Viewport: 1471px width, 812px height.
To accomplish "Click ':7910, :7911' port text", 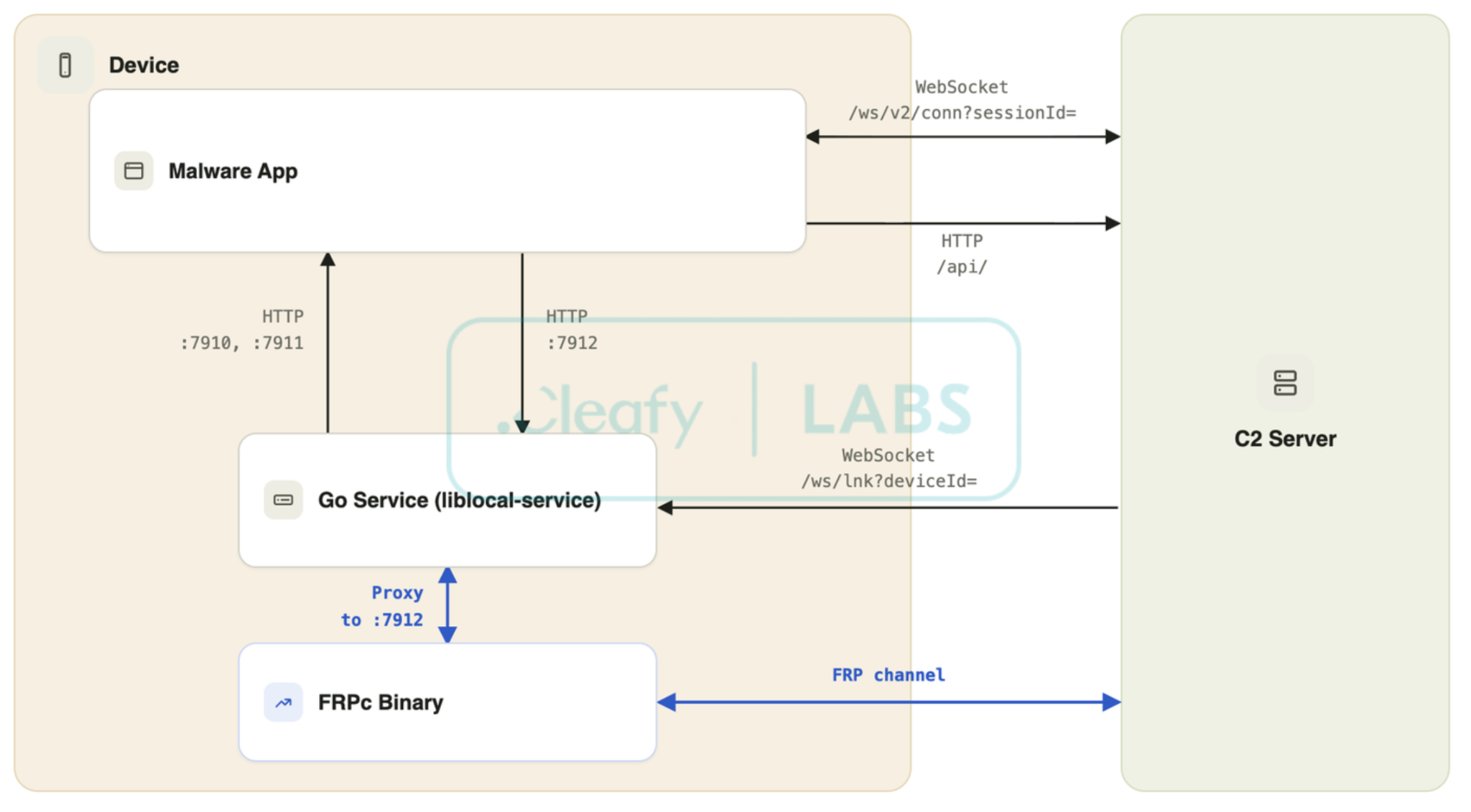I will point(241,343).
